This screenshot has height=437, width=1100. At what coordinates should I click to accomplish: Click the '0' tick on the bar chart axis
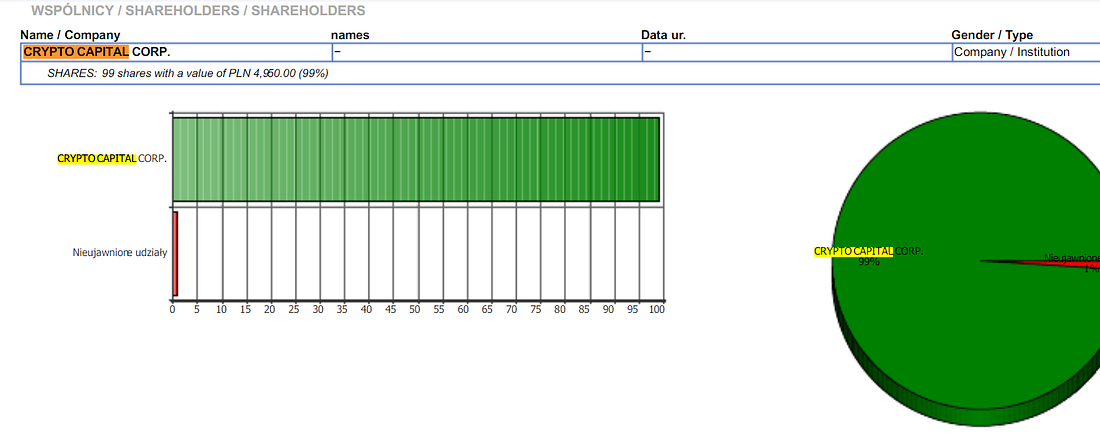(173, 309)
